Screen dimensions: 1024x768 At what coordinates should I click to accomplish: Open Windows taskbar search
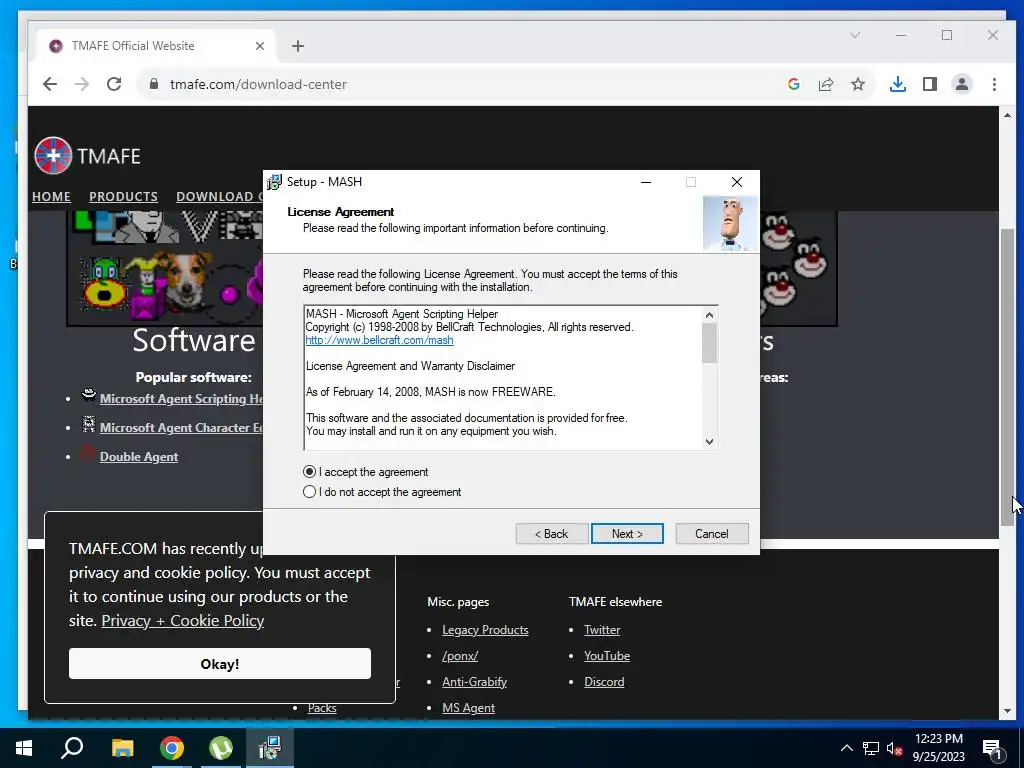72,748
